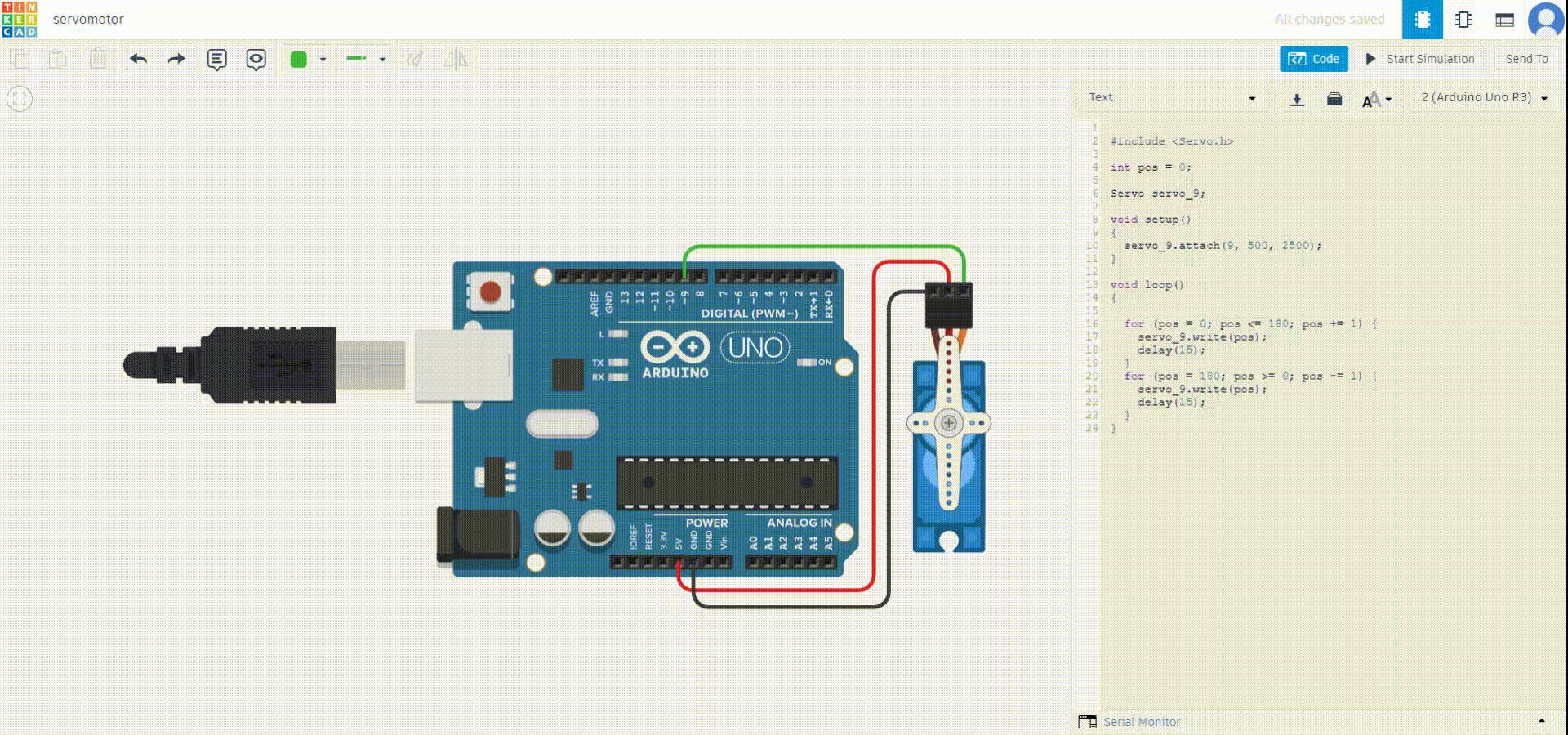1568x735 pixels.
Task: Click the Zoom to fit icon
Action: [20, 99]
